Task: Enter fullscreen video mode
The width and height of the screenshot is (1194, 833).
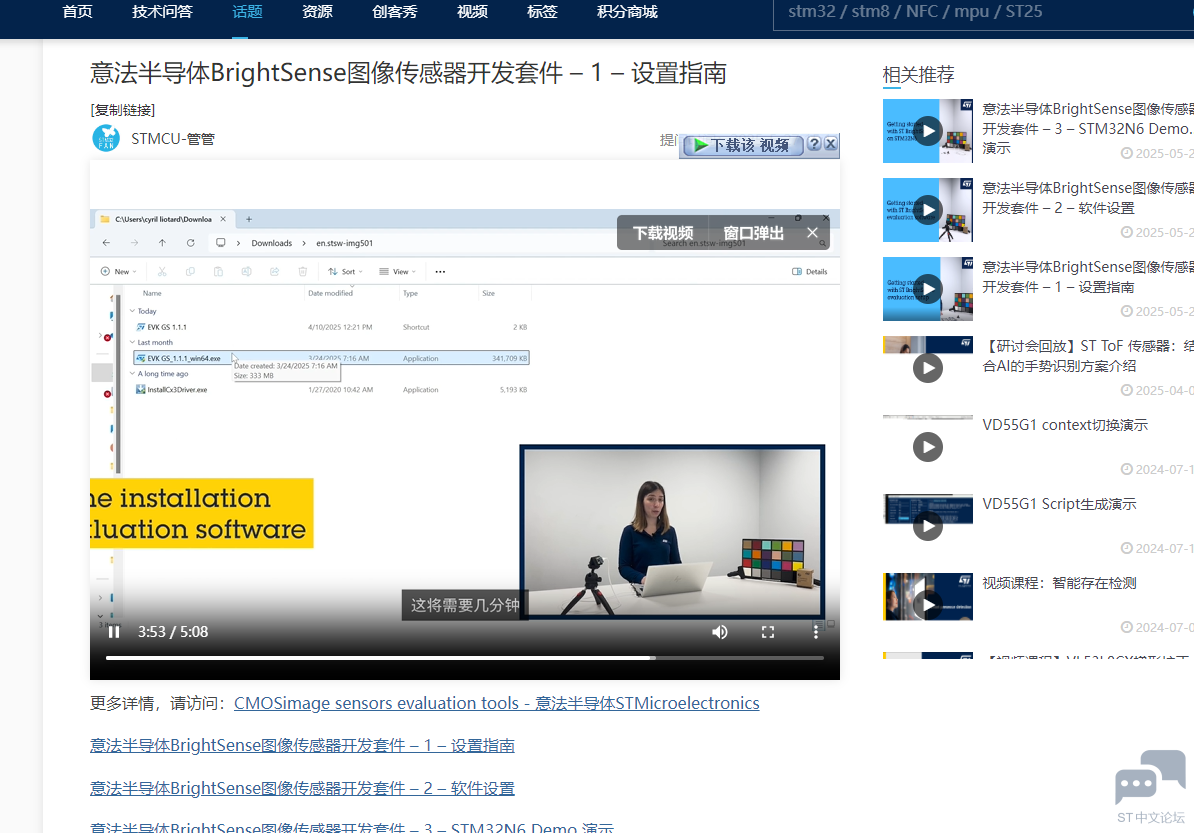Action: click(x=768, y=632)
